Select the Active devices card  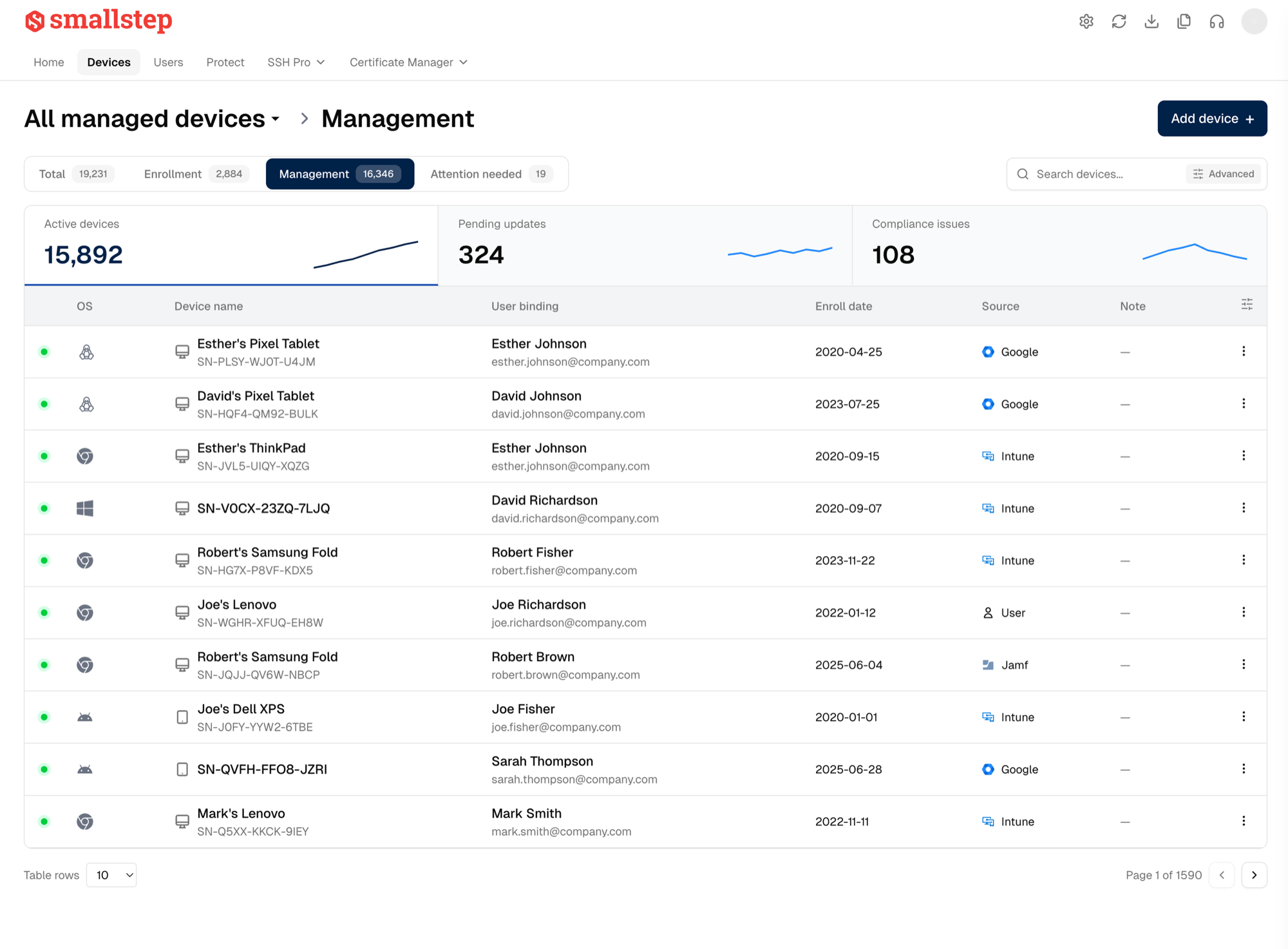point(231,245)
